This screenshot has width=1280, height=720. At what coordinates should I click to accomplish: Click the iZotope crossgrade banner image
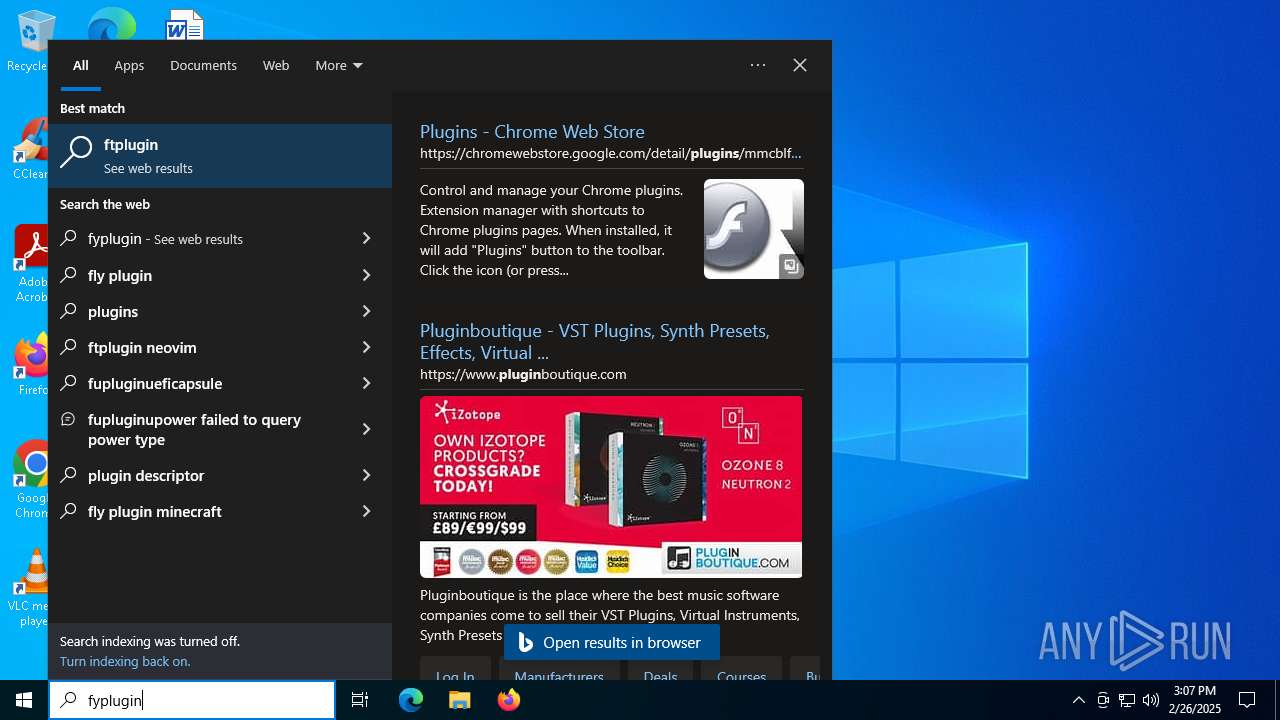(x=611, y=487)
